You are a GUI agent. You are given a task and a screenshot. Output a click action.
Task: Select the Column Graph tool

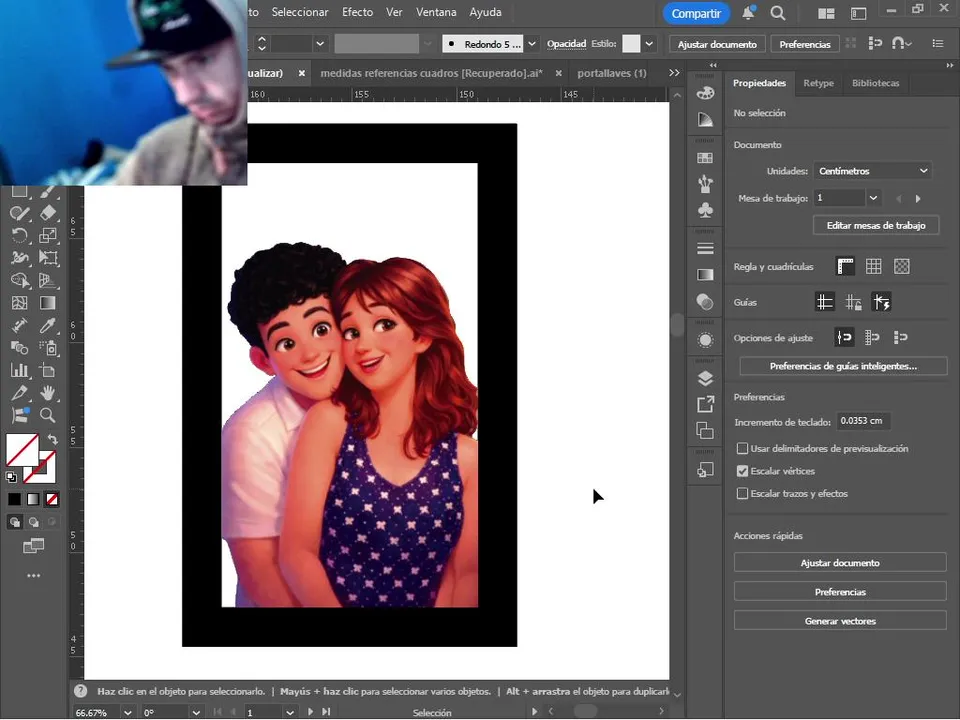click(20, 370)
